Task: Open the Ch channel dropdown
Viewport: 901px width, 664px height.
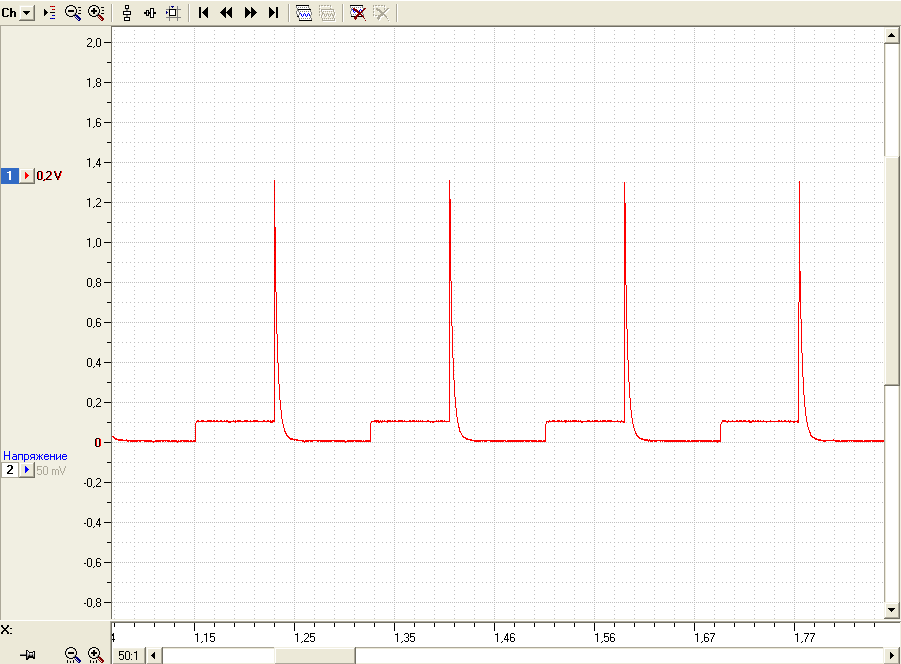Action: pyautogui.click(x=27, y=13)
